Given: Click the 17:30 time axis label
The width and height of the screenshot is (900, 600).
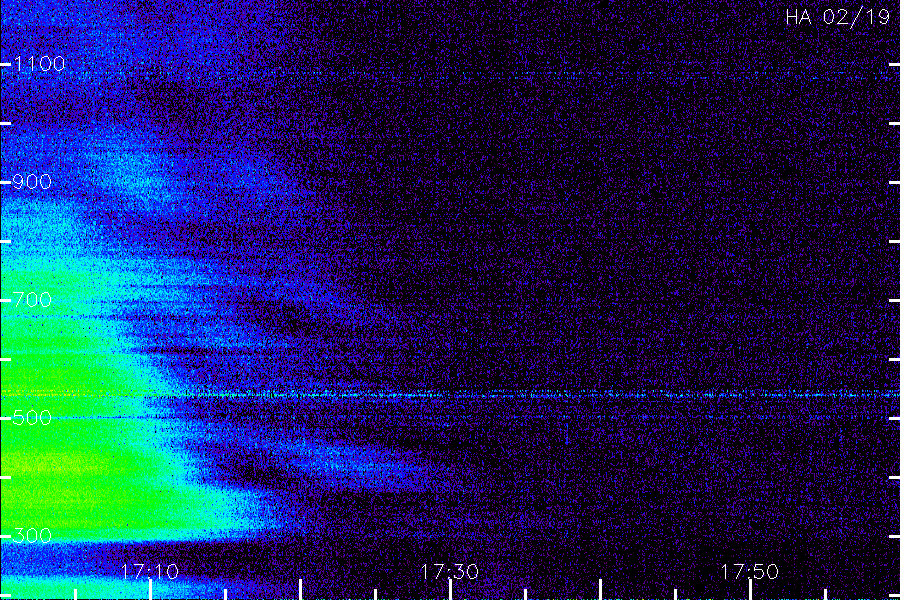Looking at the screenshot, I should pyautogui.click(x=449, y=571).
